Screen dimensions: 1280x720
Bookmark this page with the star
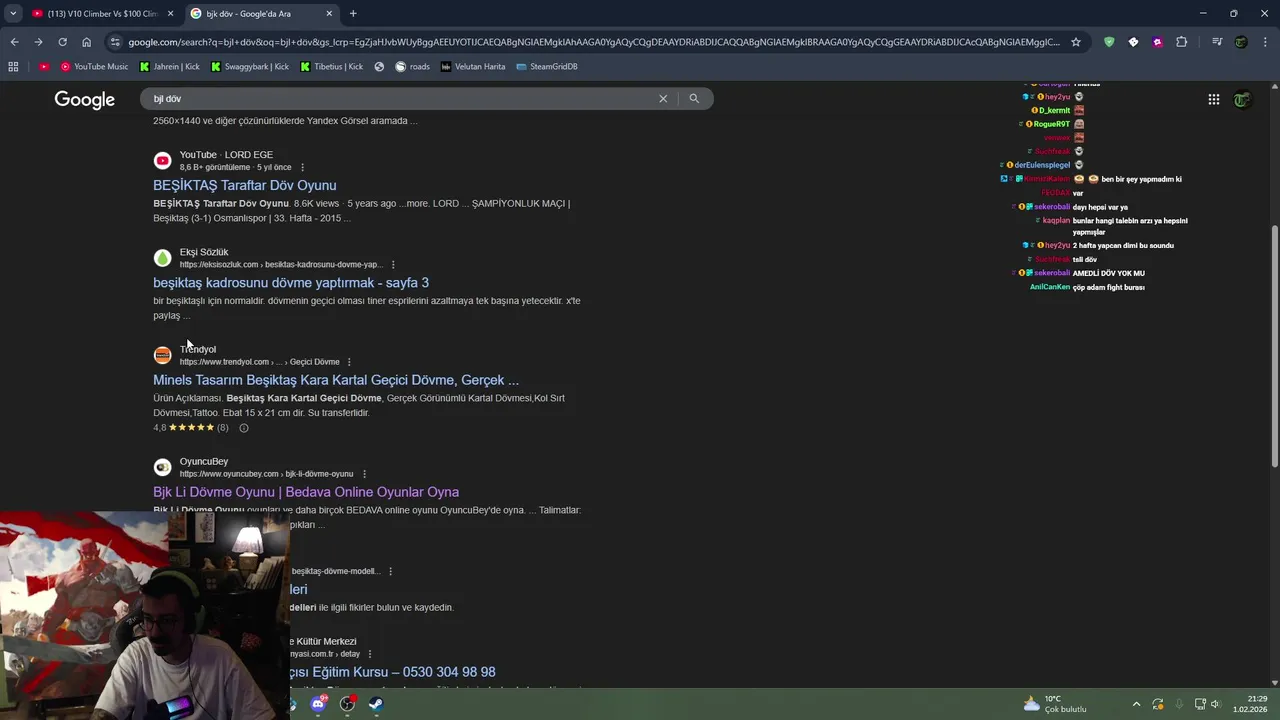1076,42
